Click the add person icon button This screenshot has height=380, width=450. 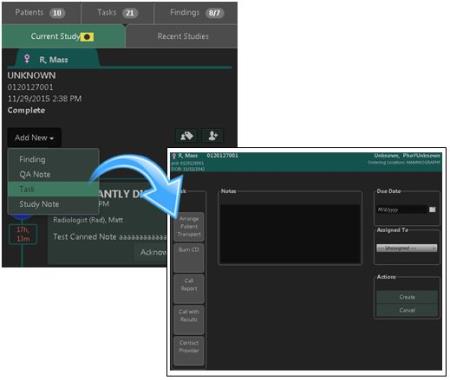pyautogui.click(x=213, y=136)
